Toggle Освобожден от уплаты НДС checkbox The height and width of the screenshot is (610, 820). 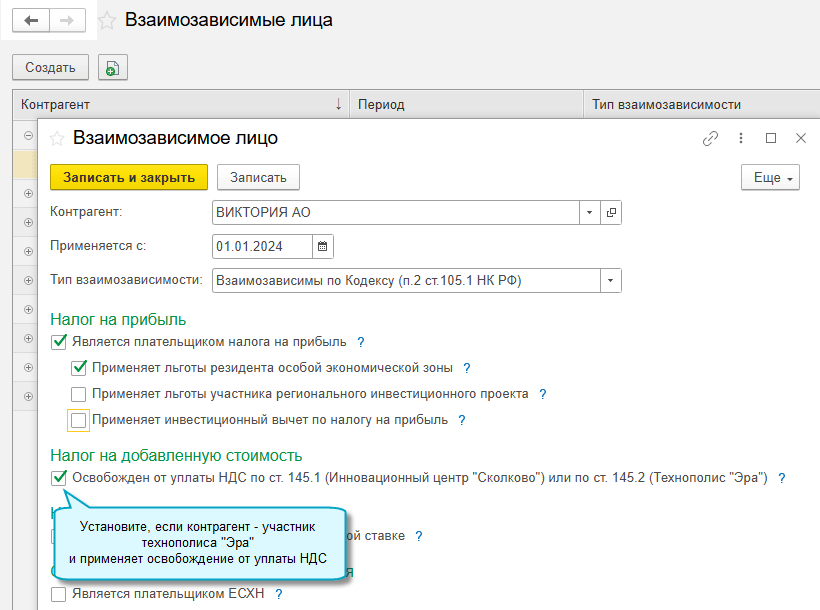pos(59,478)
